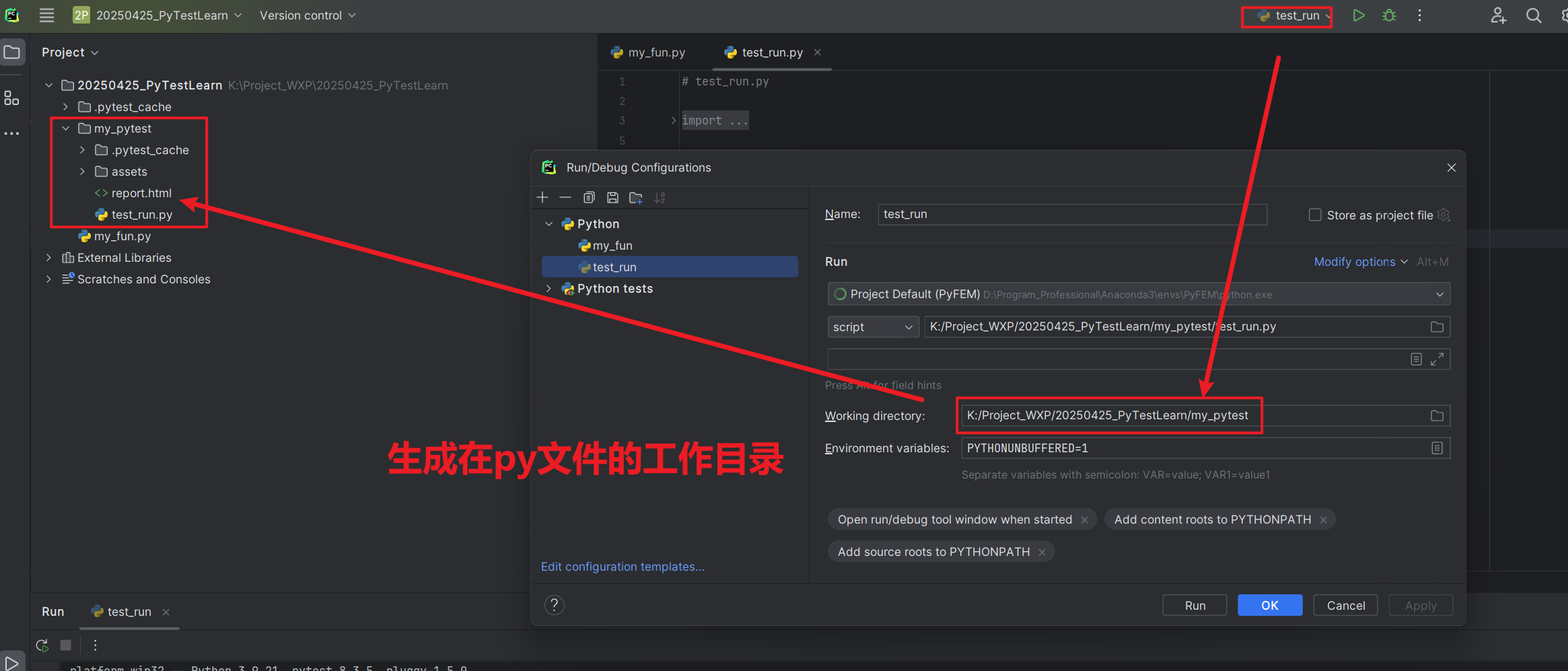Expand the assets folder
Viewport: 1568px width, 671px height.
pos(82,172)
